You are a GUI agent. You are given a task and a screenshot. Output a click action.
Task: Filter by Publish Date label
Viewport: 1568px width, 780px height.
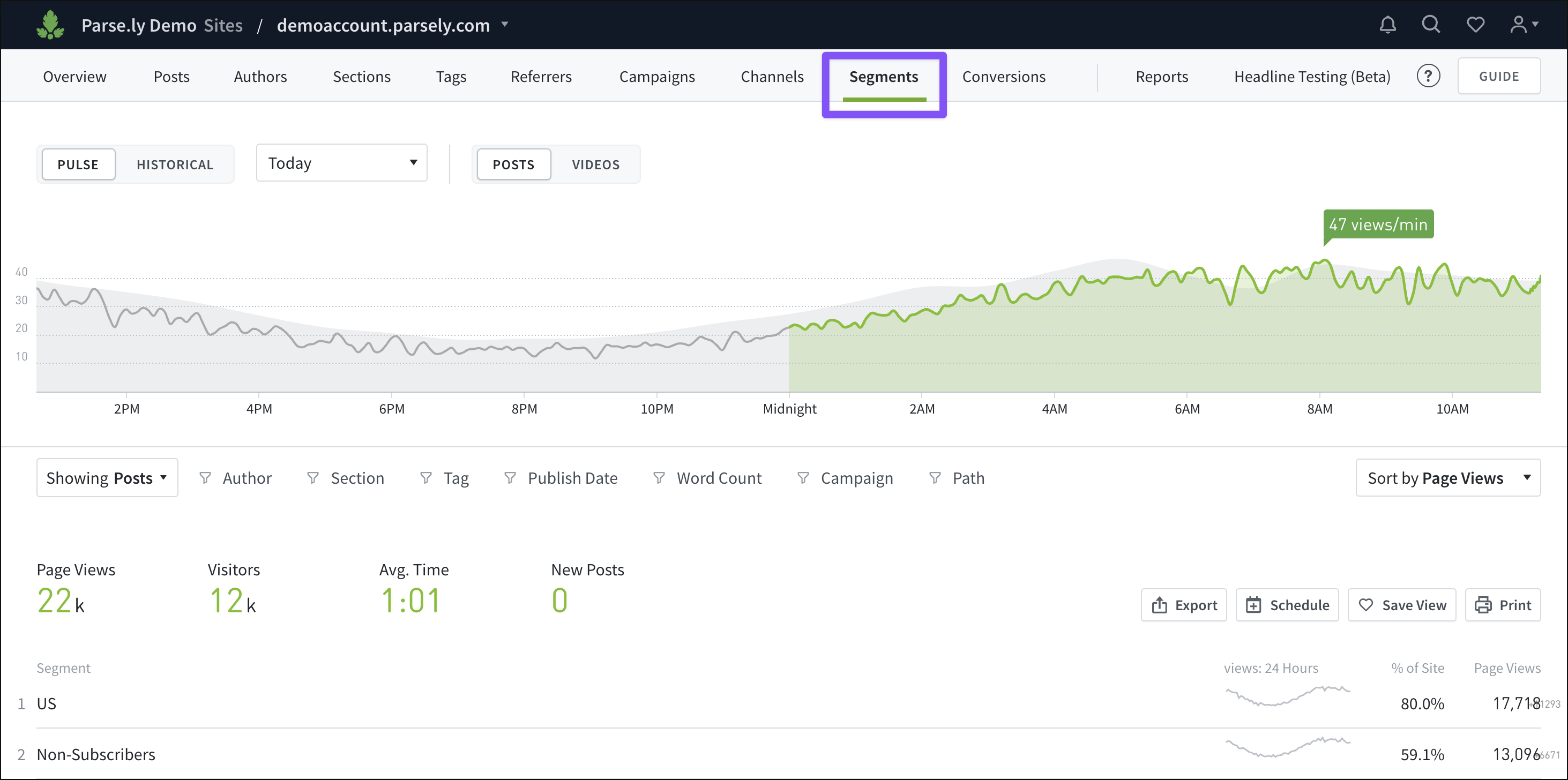[x=572, y=478]
